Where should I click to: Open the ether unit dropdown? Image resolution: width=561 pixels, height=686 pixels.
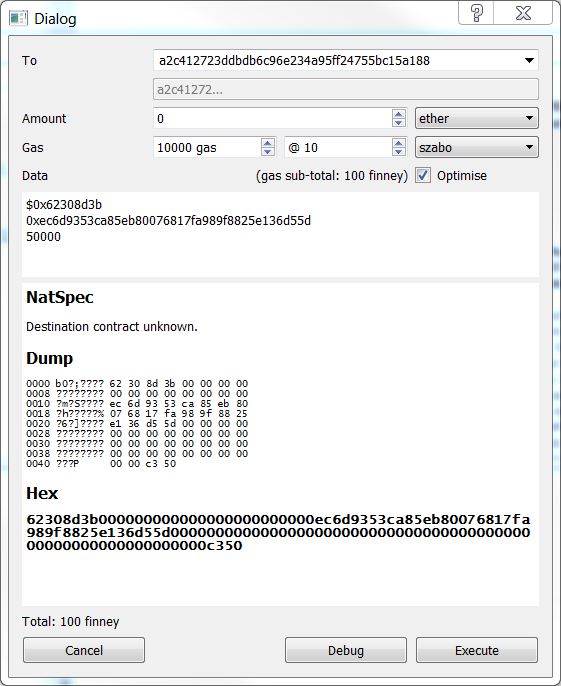pos(477,118)
